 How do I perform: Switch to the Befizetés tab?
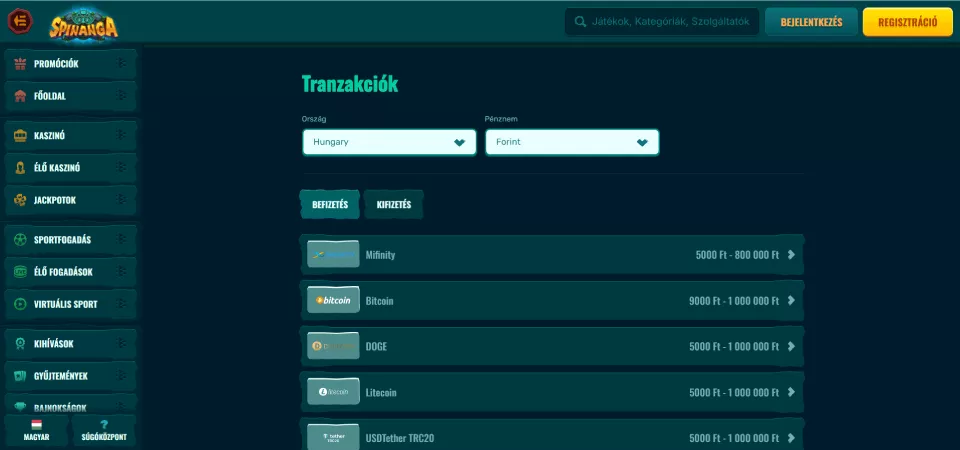330,205
